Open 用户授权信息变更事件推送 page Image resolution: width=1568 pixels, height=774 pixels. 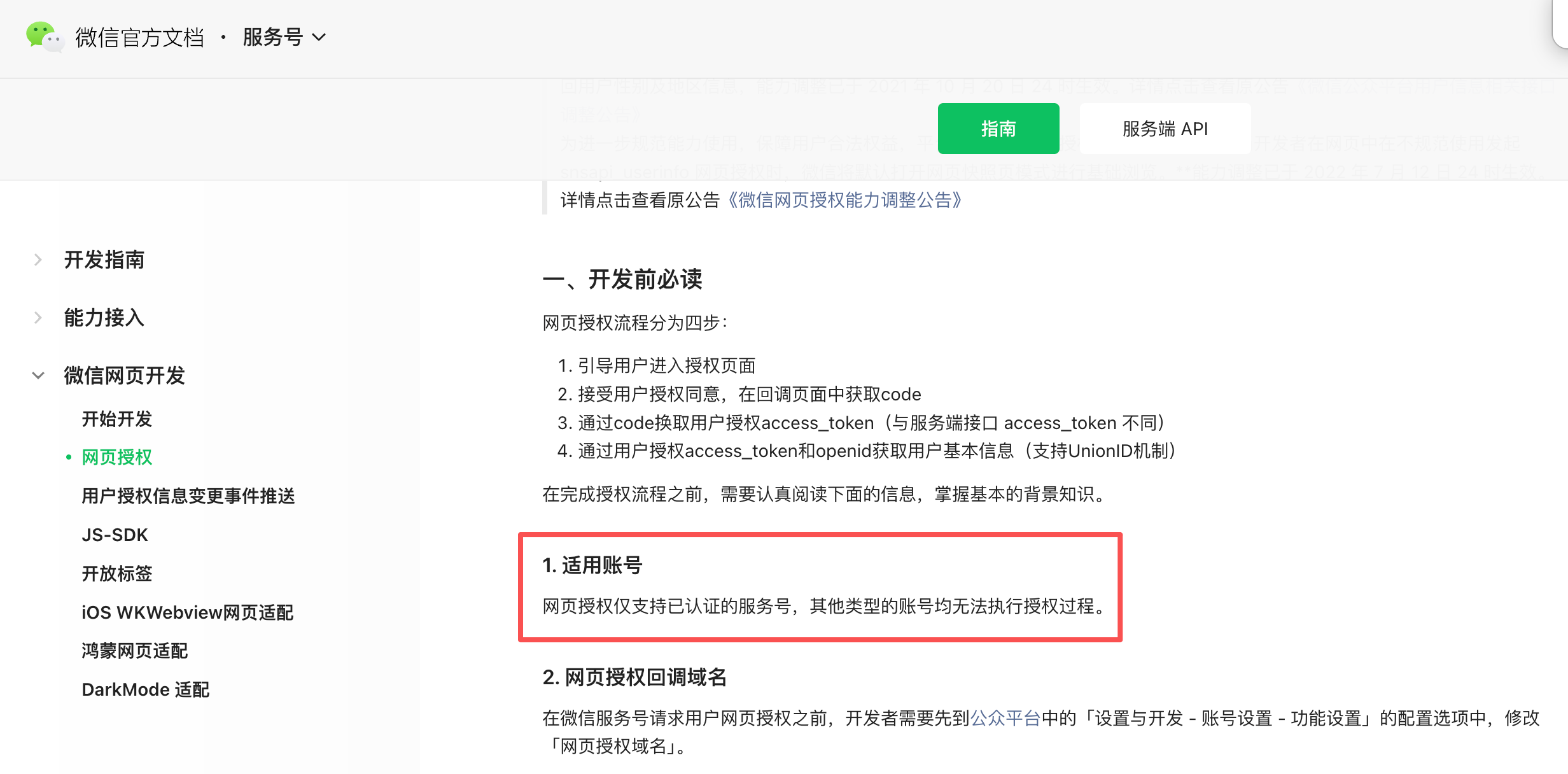click(x=188, y=496)
